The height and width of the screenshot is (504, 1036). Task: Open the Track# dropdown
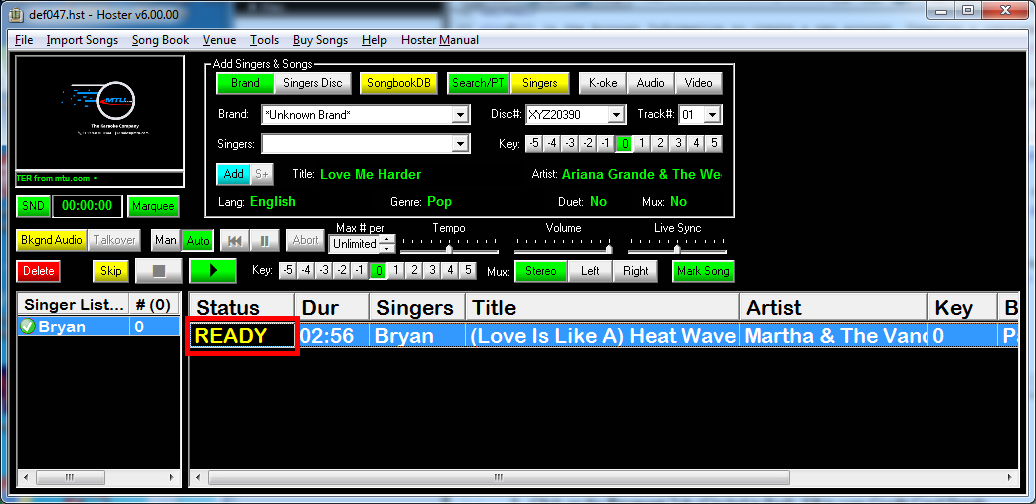(711, 115)
